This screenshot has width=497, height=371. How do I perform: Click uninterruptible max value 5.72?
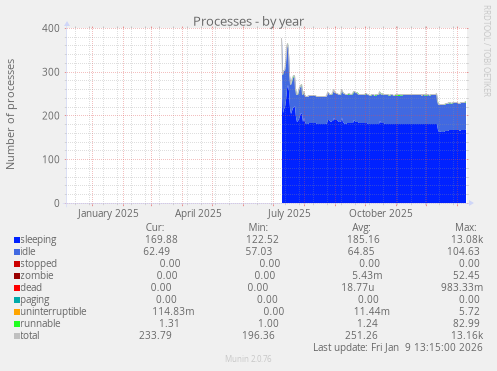point(469,311)
